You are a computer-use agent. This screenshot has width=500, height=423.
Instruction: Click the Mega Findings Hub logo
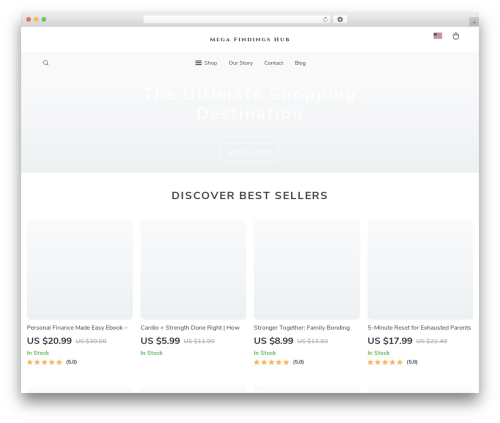point(250,39)
